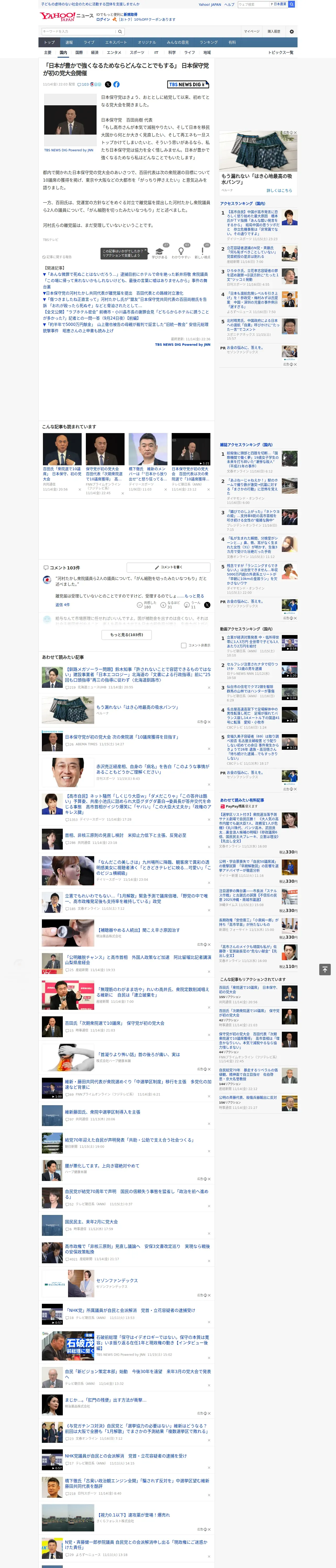Open 詳しくはこちら ad link
The image size is (336, 1568).
(x=279, y=191)
